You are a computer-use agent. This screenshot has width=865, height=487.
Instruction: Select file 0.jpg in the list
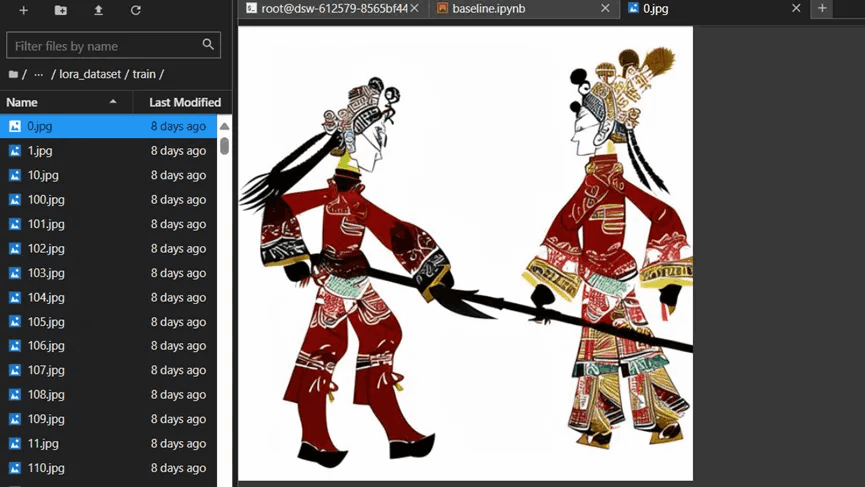tap(108, 126)
